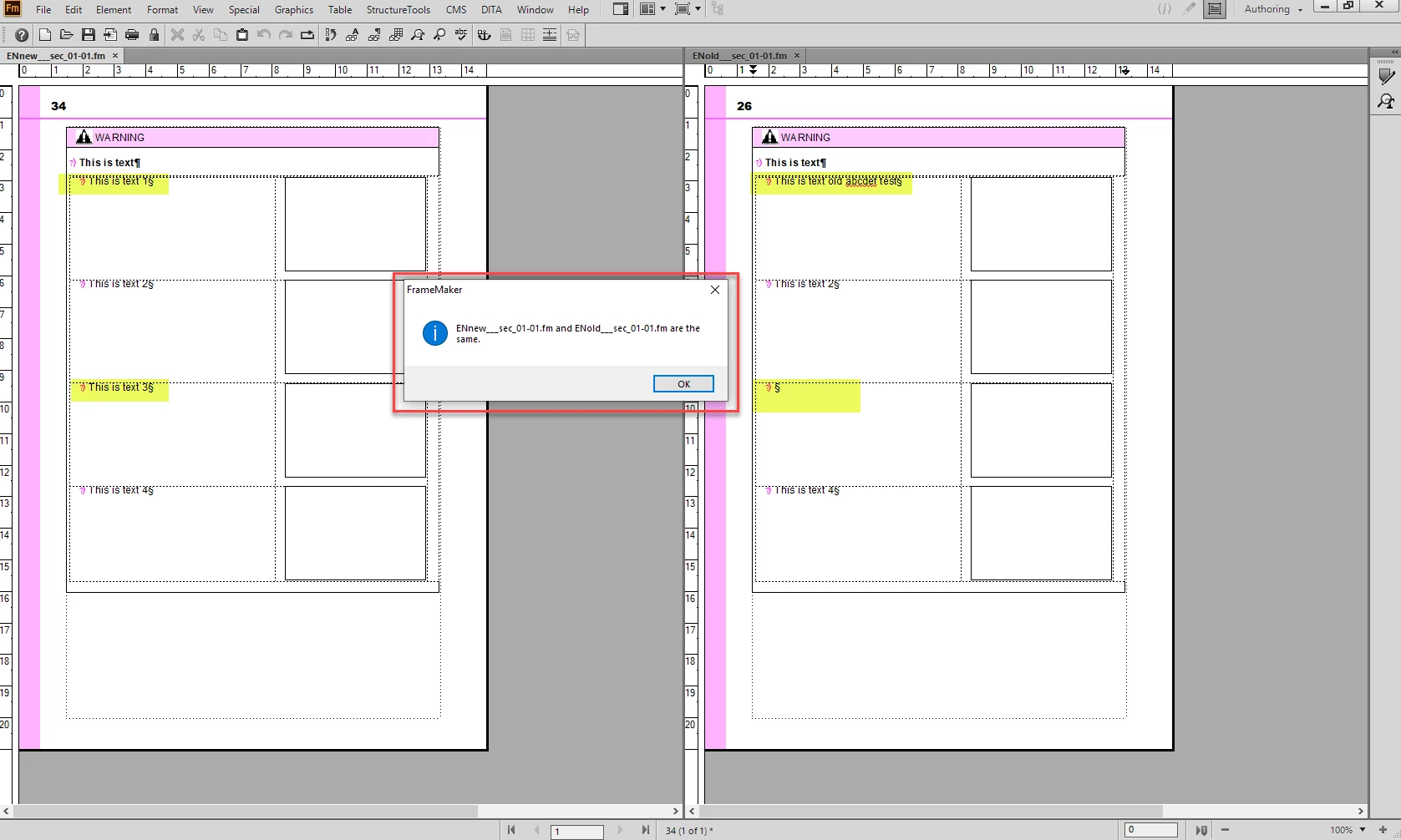Close the ENnew__sec_01-01.fm tab
1401x840 pixels.
[115, 56]
